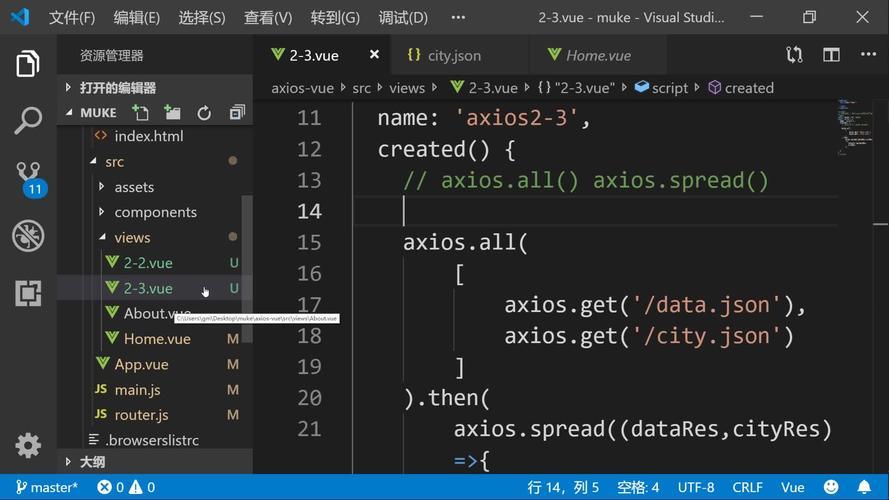889x500 pixels.
Task: Open Source Control view with 11 changes
Action: tap(29, 179)
